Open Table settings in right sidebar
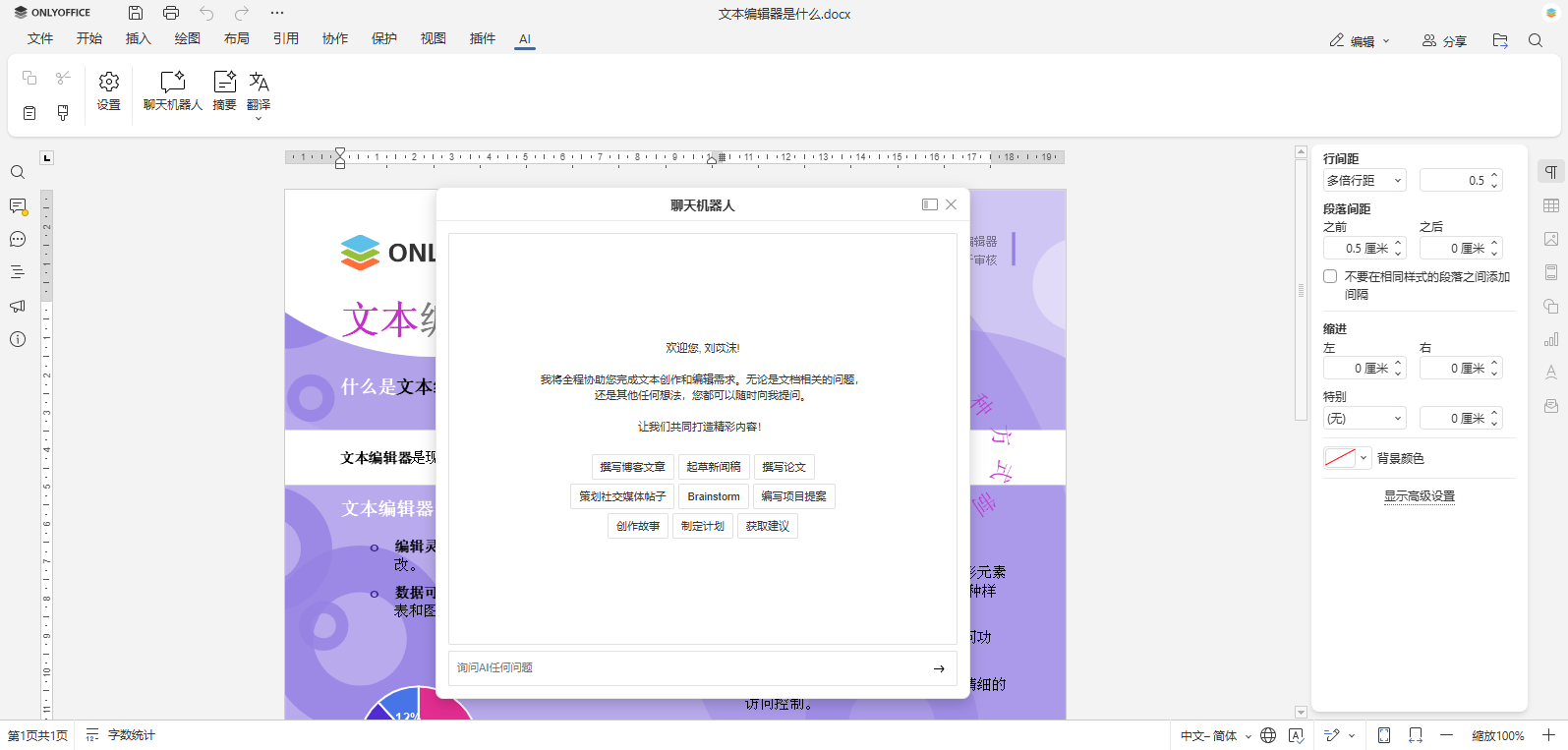The image size is (1568, 750). pyautogui.click(x=1551, y=205)
